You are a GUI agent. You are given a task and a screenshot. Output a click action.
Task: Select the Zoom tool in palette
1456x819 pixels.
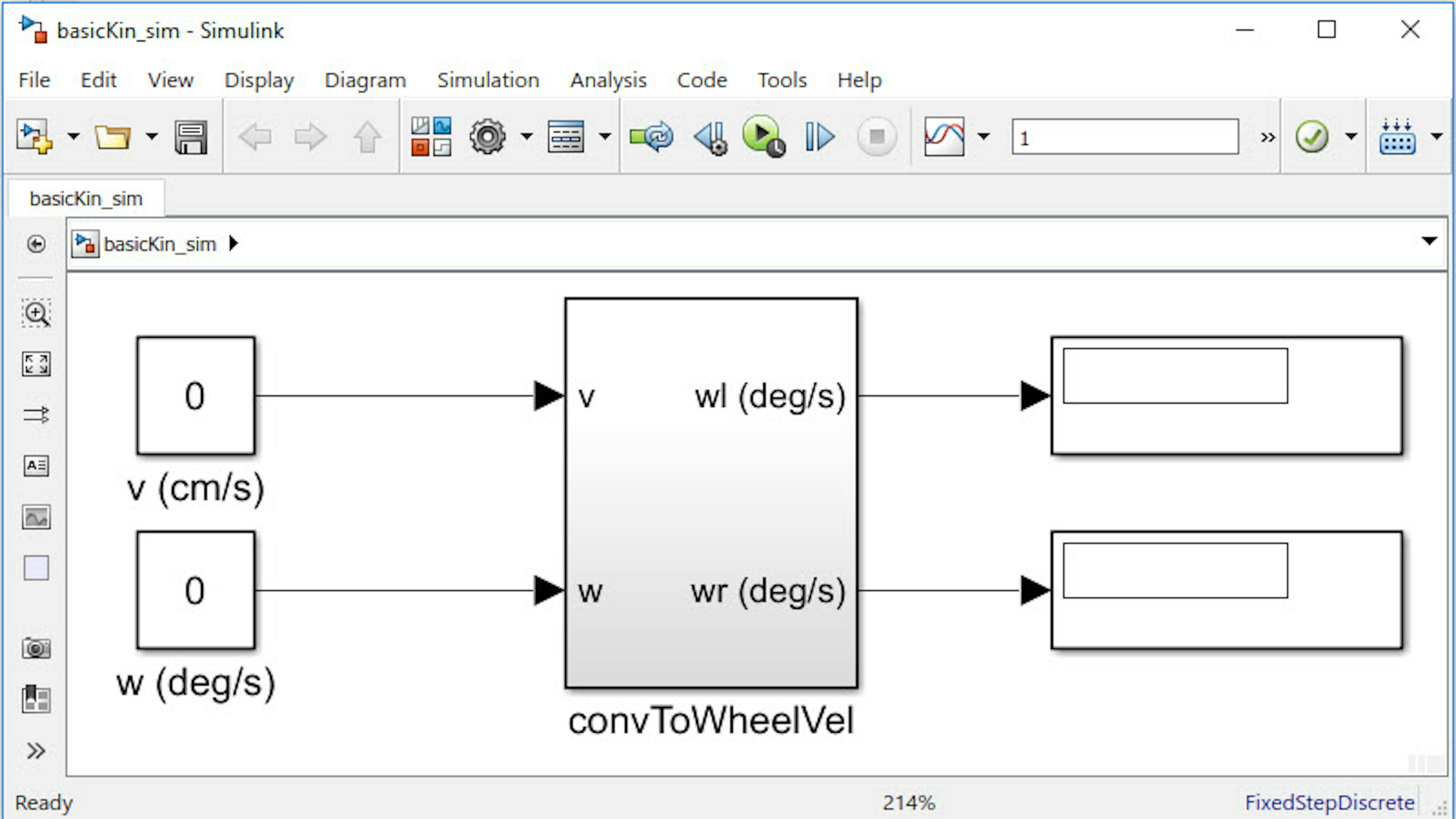click(x=36, y=313)
